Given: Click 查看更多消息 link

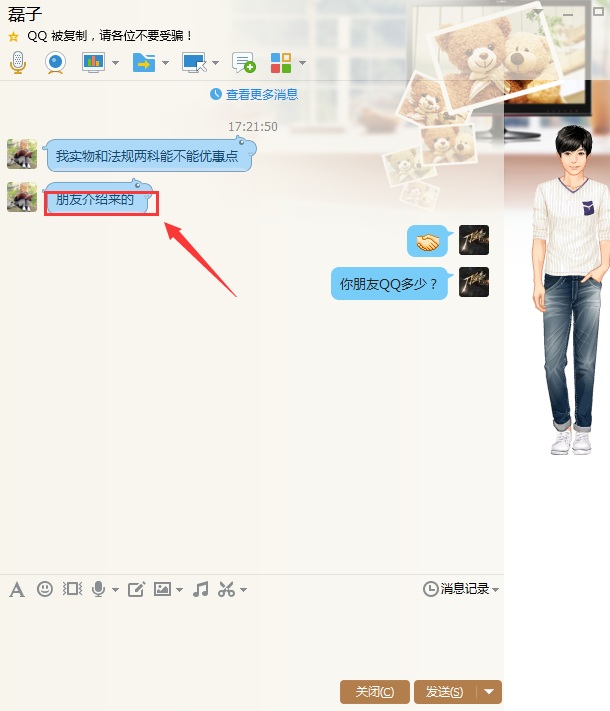Looking at the screenshot, I should coord(262,94).
